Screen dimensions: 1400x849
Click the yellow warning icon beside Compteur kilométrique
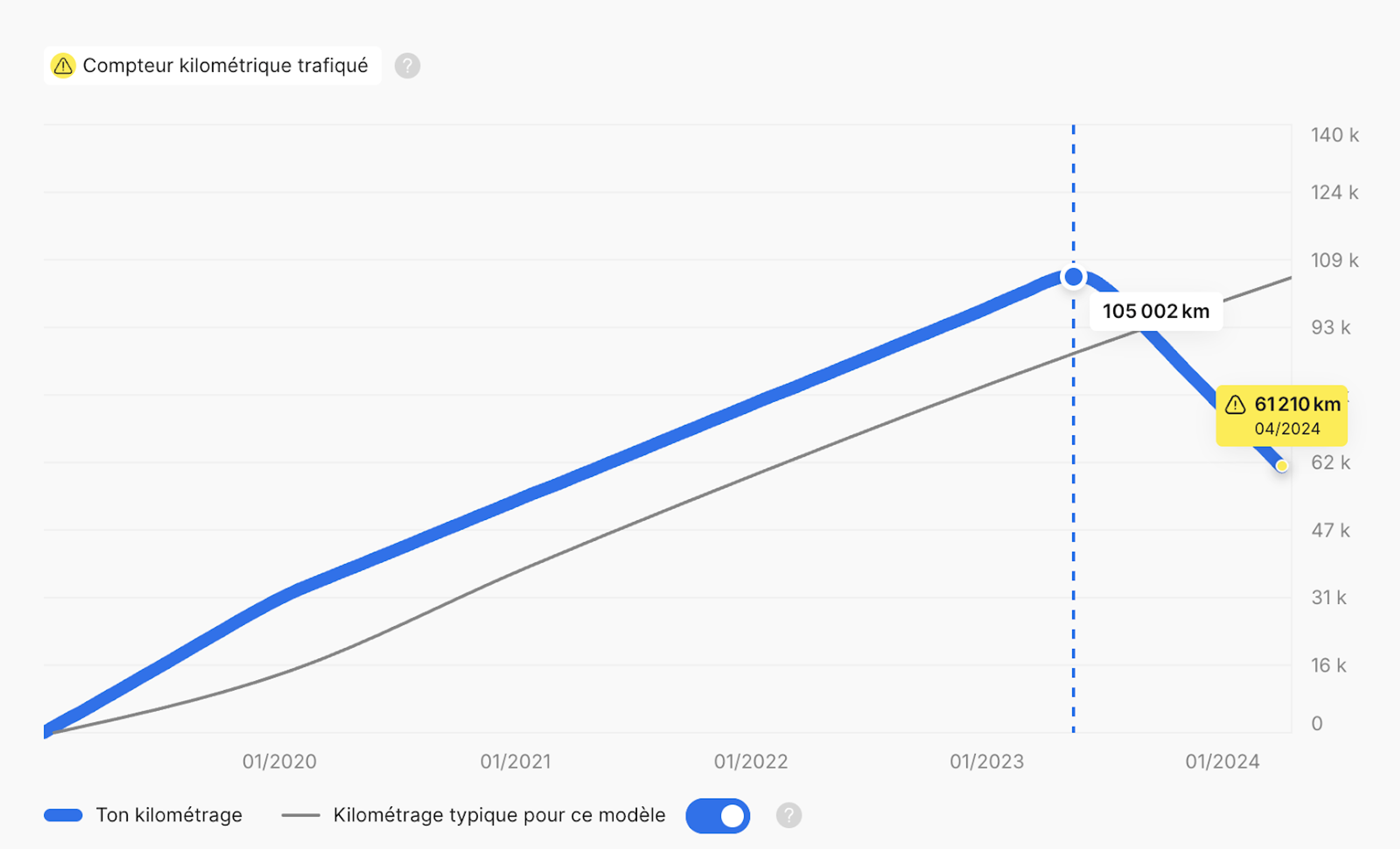click(63, 66)
